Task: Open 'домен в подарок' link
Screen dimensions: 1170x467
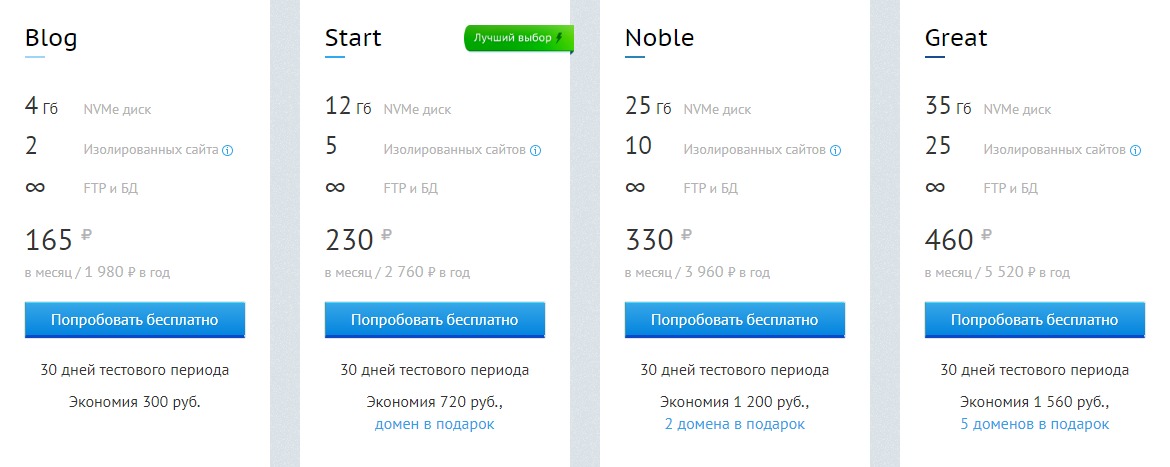Action: click(x=434, y=424)
